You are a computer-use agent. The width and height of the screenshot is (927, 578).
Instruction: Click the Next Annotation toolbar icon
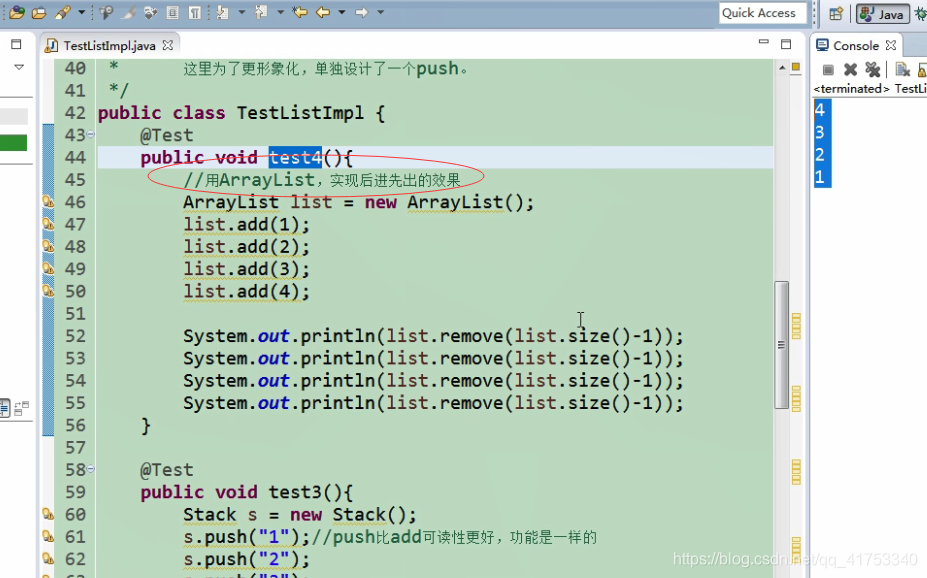tap(223, 12)
